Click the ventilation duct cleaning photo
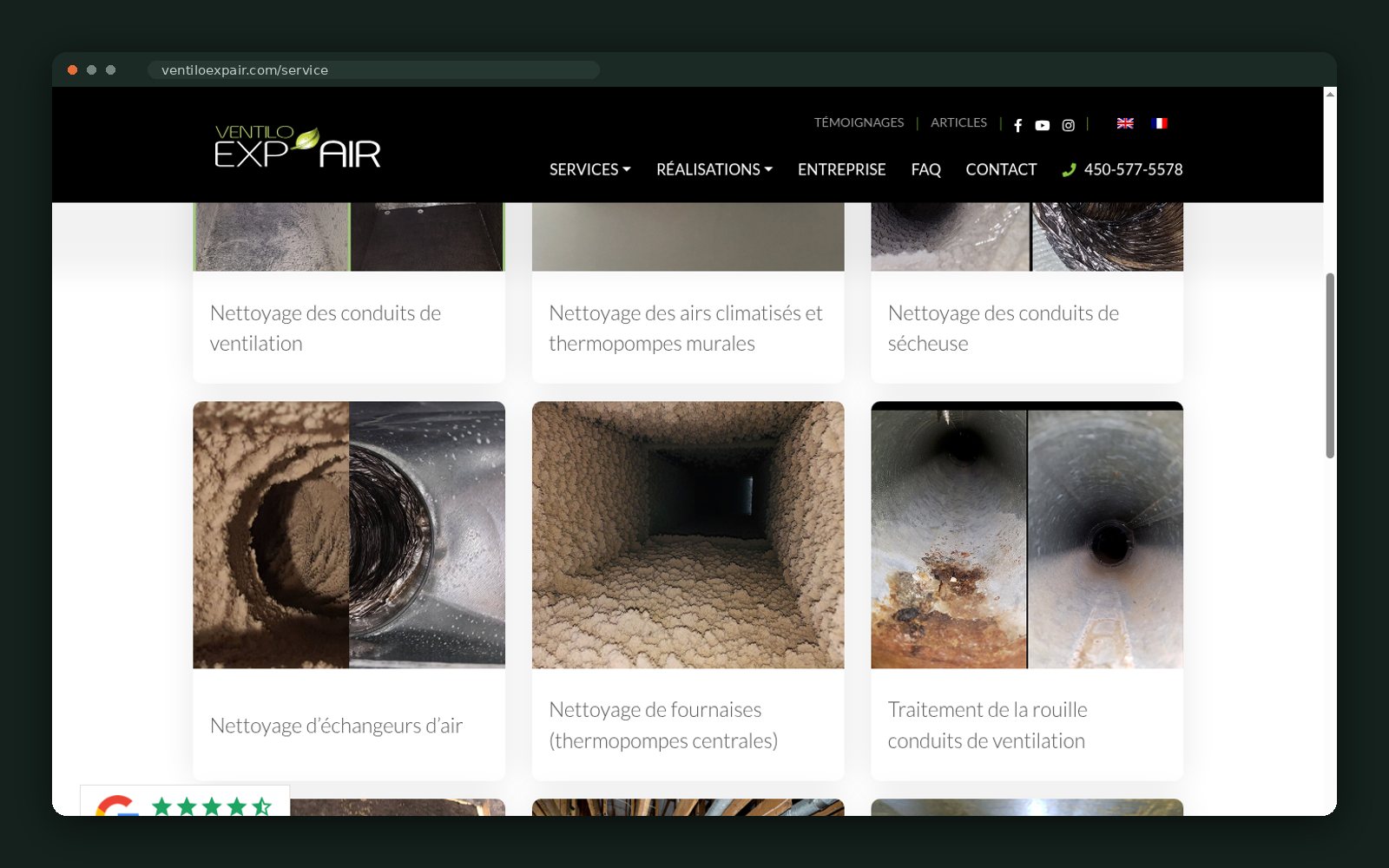This screenshot has width=1389, height=868. click(x=349, y=236)
